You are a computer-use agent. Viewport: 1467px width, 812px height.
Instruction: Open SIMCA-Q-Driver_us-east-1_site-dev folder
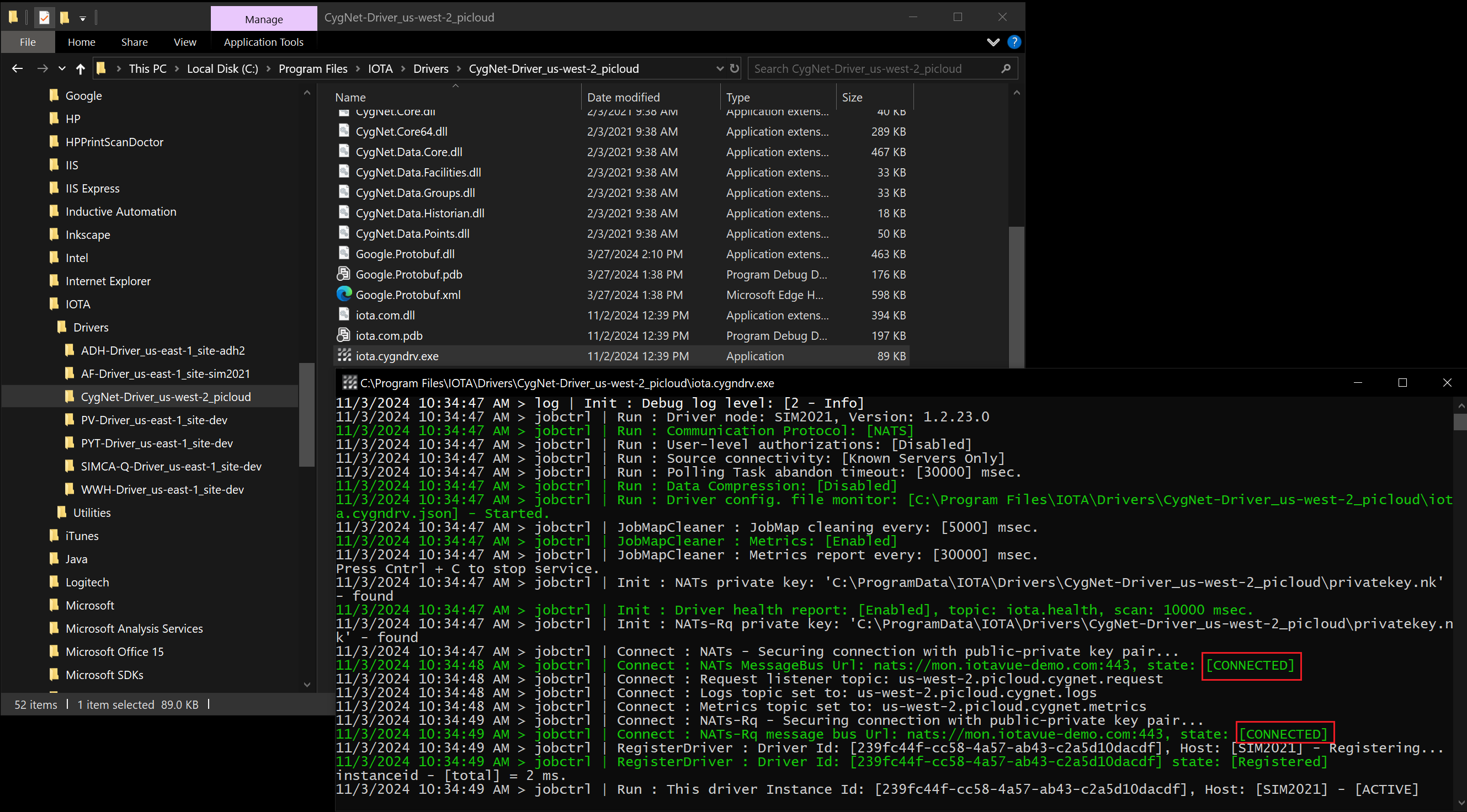[x=171, y=467]
